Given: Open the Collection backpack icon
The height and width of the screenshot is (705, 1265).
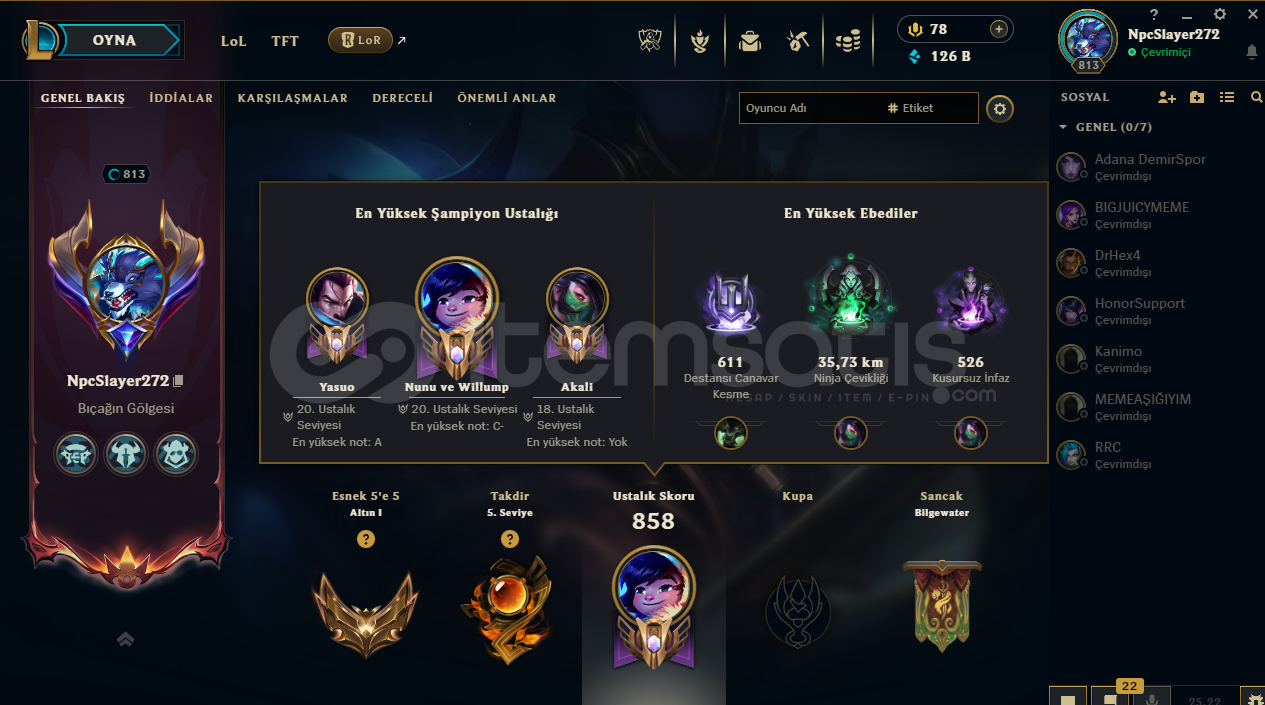Looking at the screenshot, I should (749, 41).
